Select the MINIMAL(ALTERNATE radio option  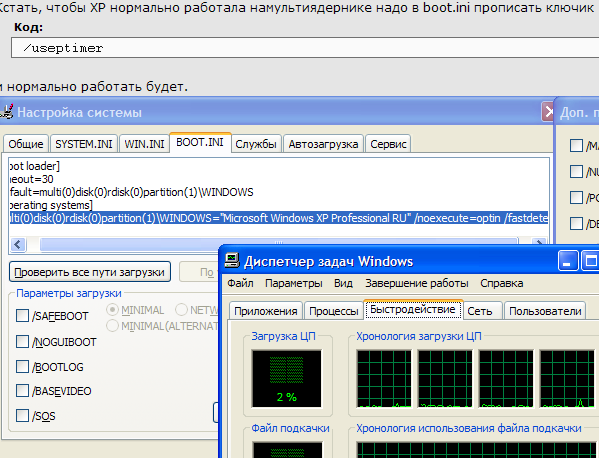(x=112, y=326)
